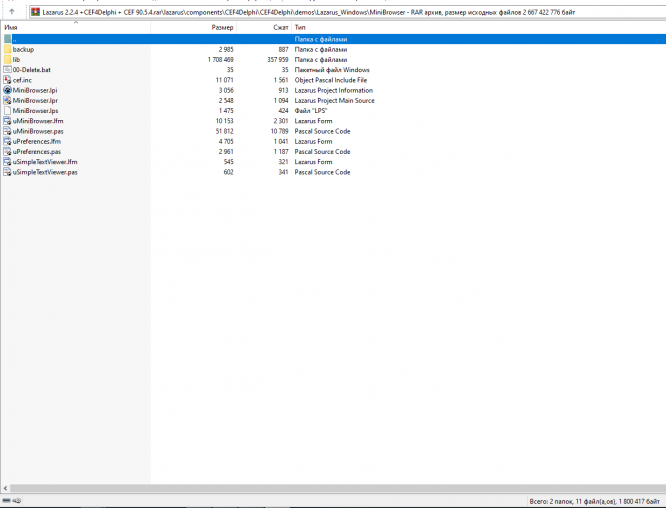Click the archive path address field
Image resolution: width=666 pixels, height=508 pixels.
click(x=347, y=12)
